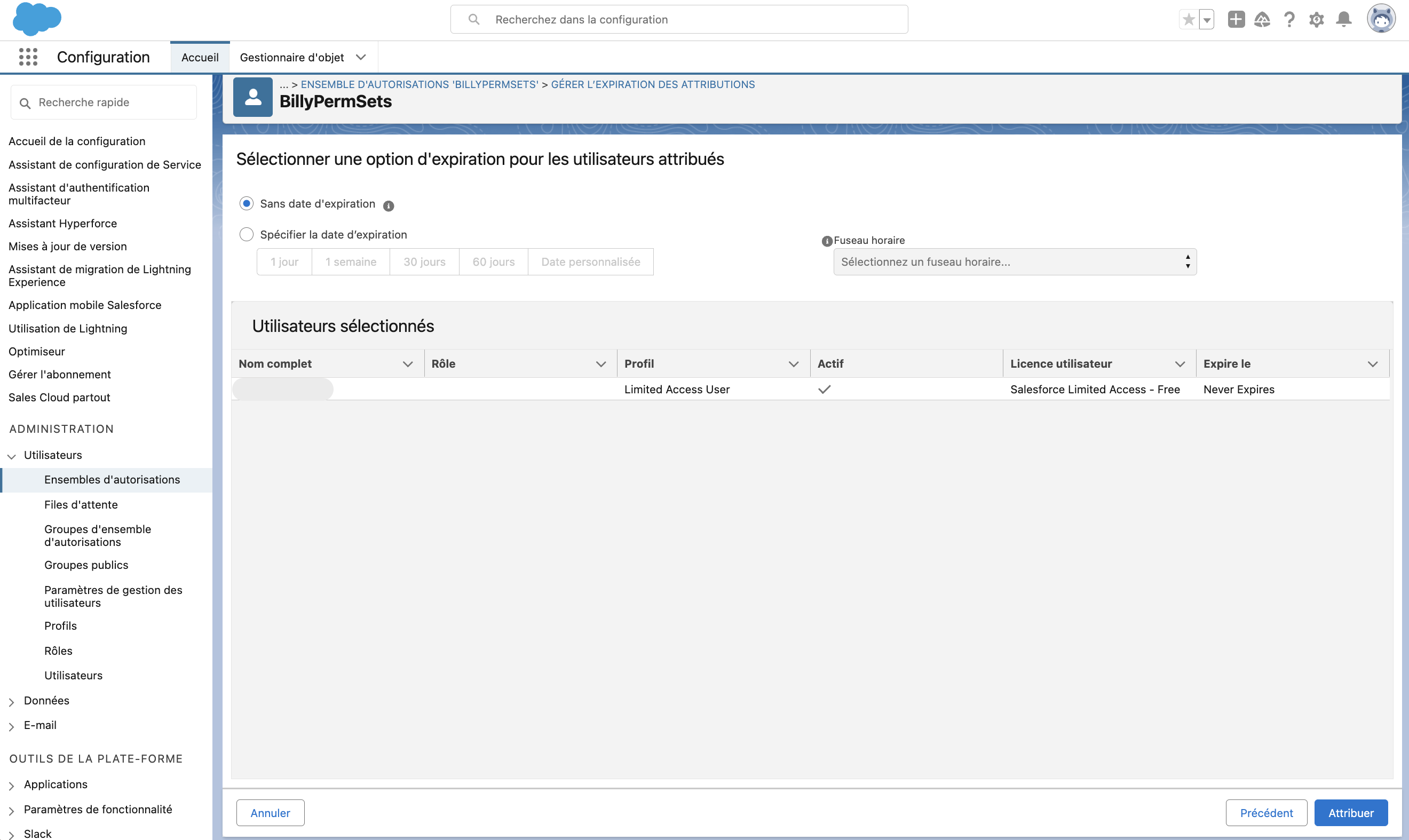The image size is (1409, 840).
Task: Open Groupes publics in sidebar
Action: (x=86, y=566)
